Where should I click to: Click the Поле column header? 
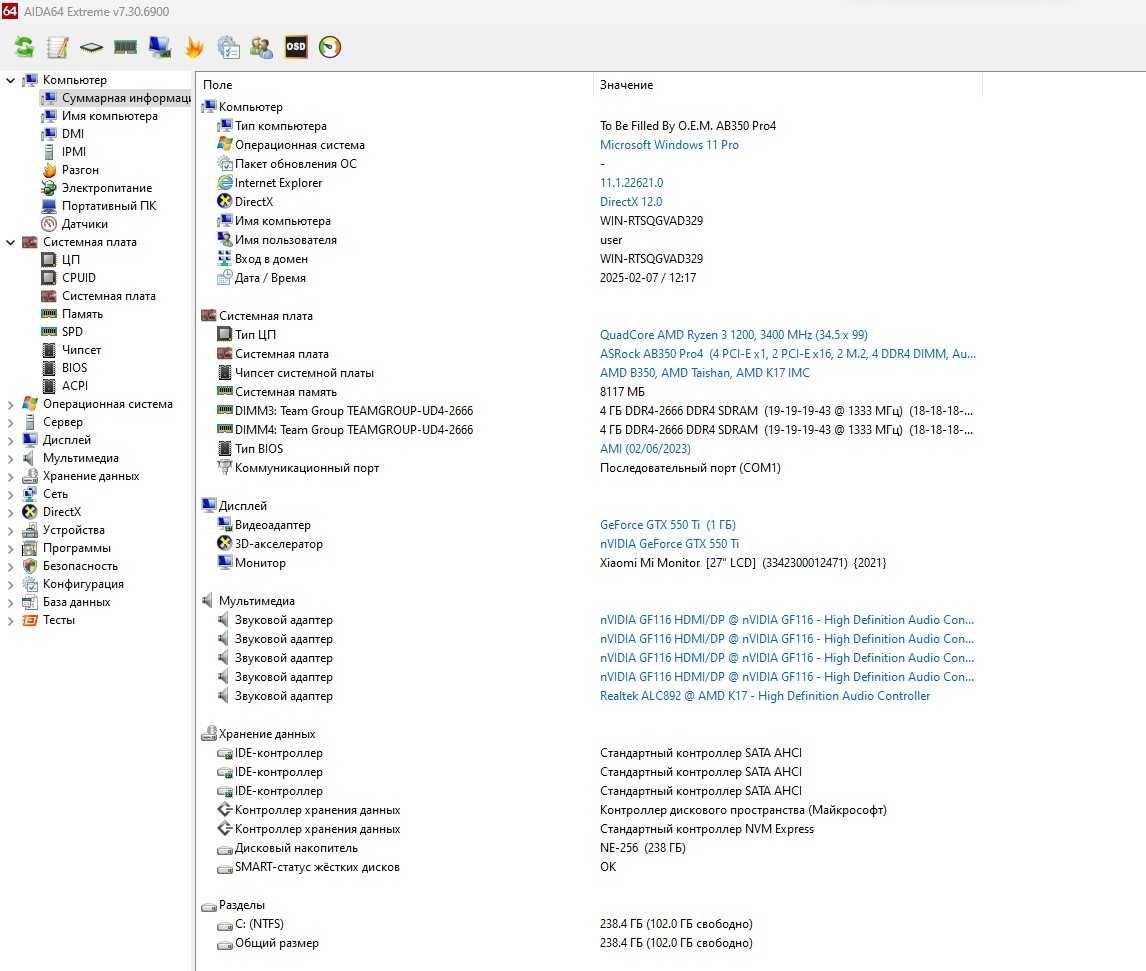(x=395, y=85)
